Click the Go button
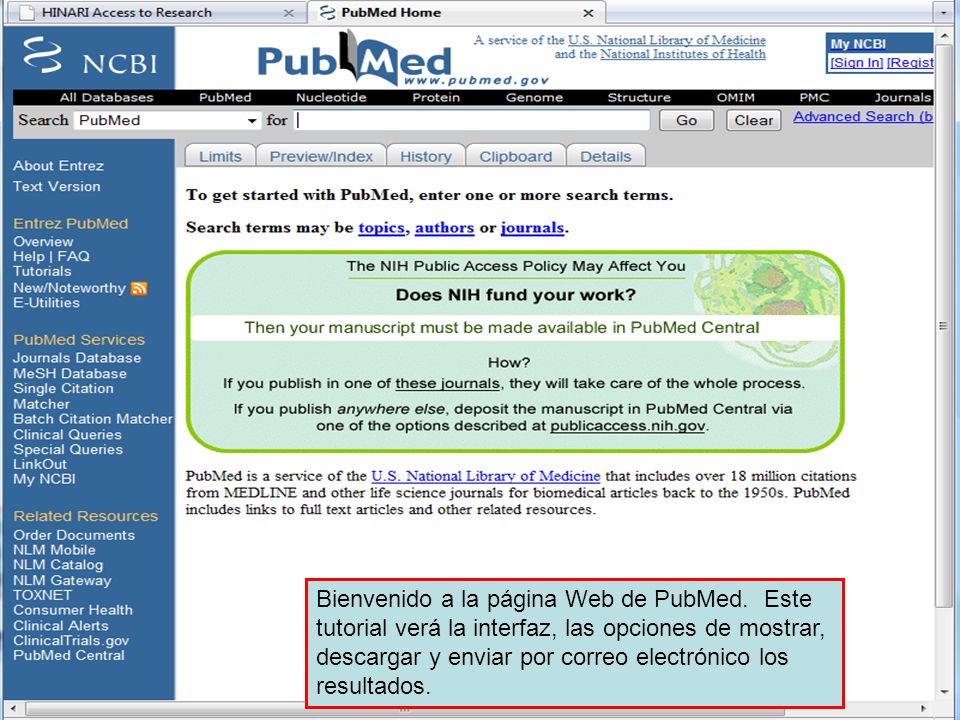 point(686,121)
